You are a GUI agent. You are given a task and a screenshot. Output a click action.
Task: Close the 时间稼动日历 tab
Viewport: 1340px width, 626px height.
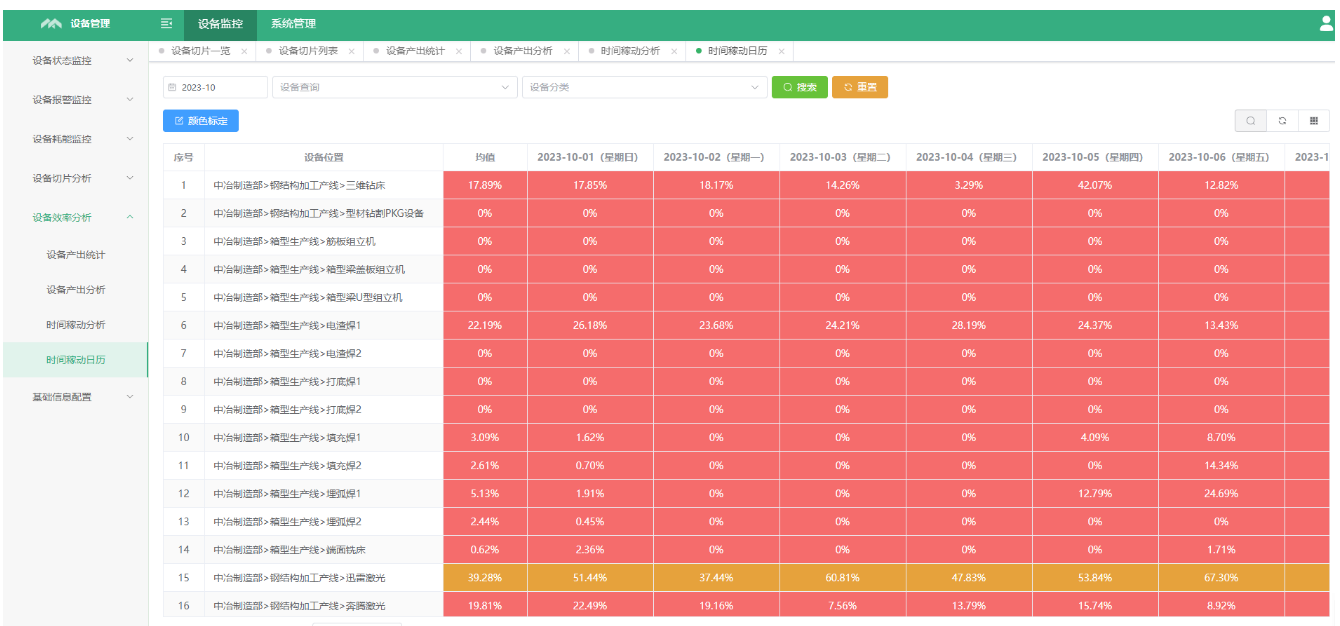tap(781, 51)
